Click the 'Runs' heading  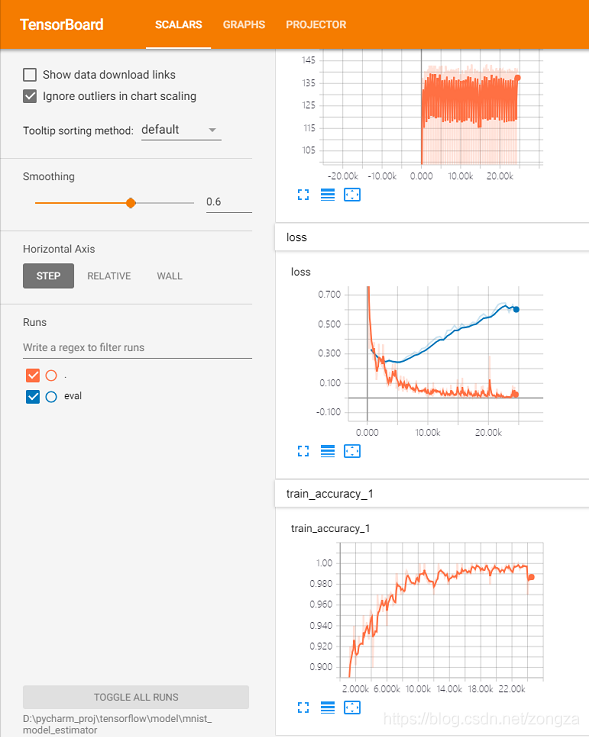35,322
